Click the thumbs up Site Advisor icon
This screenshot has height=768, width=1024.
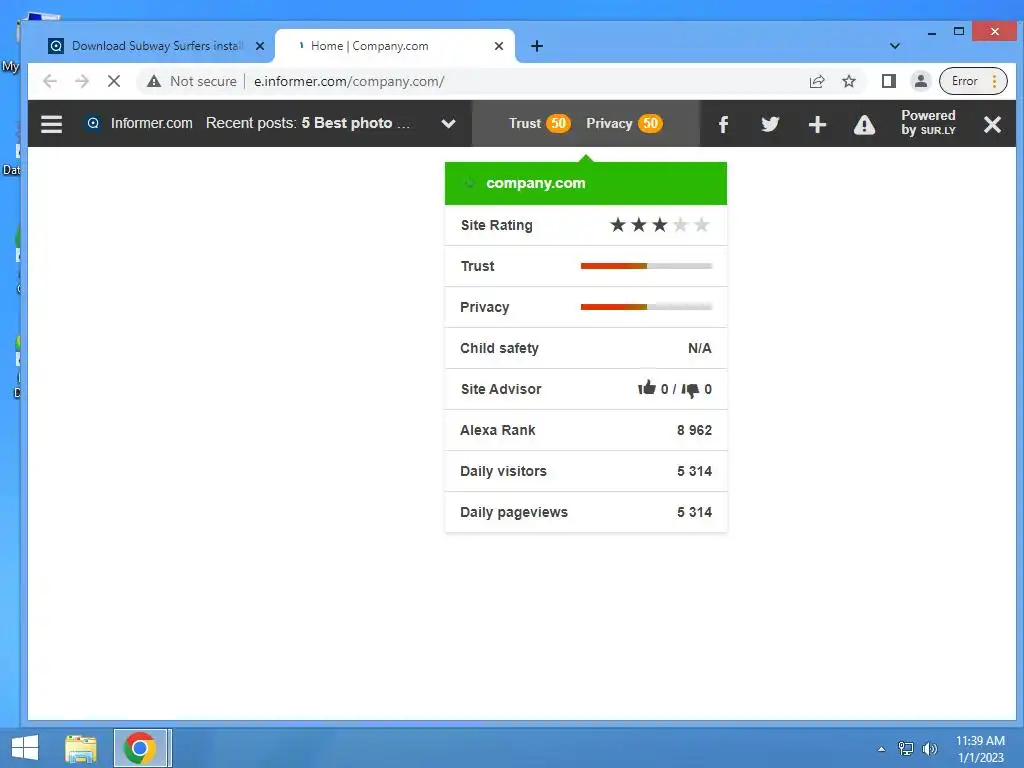coord(647,388)
